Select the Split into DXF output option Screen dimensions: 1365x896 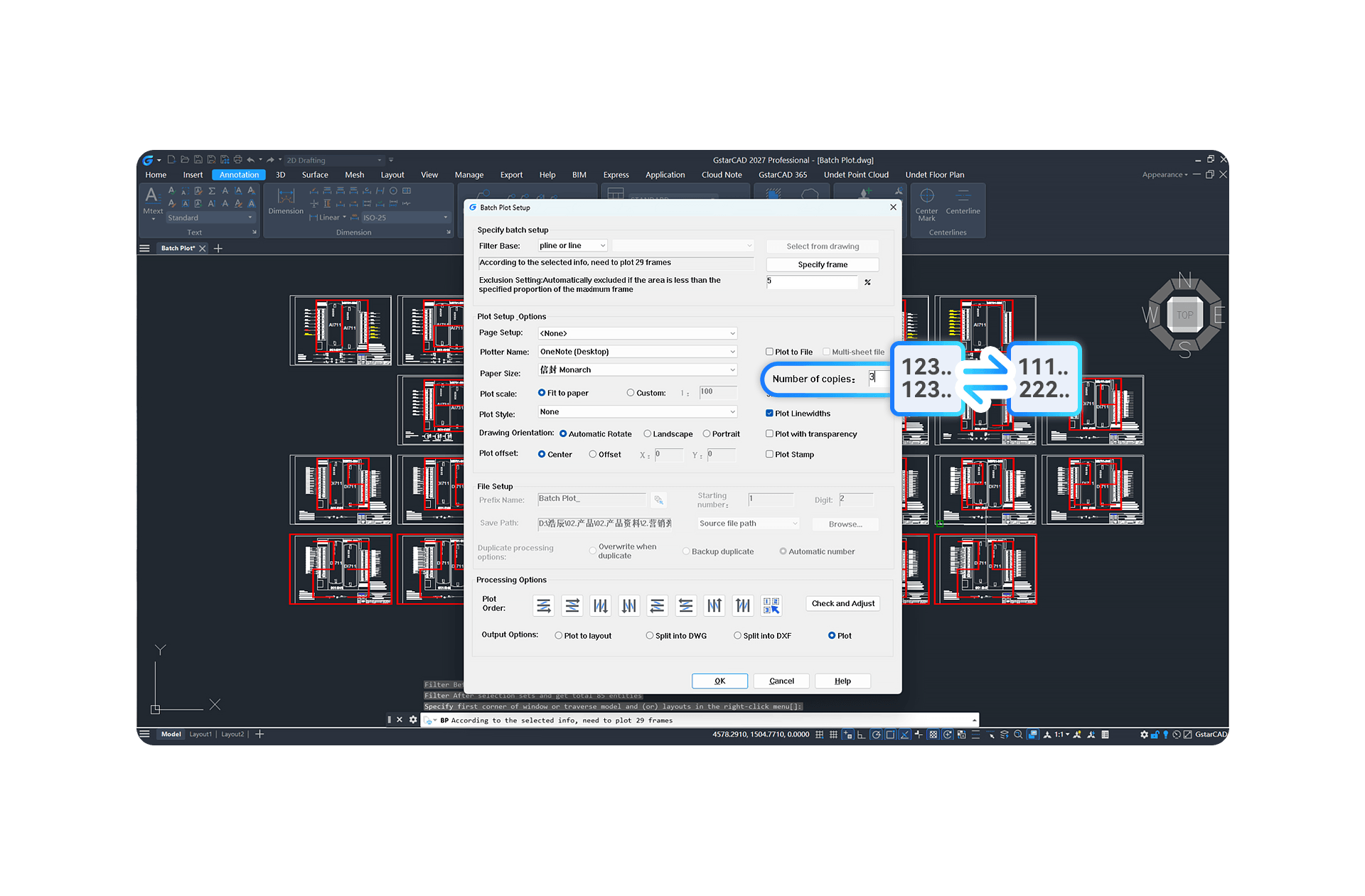[738, 635]
